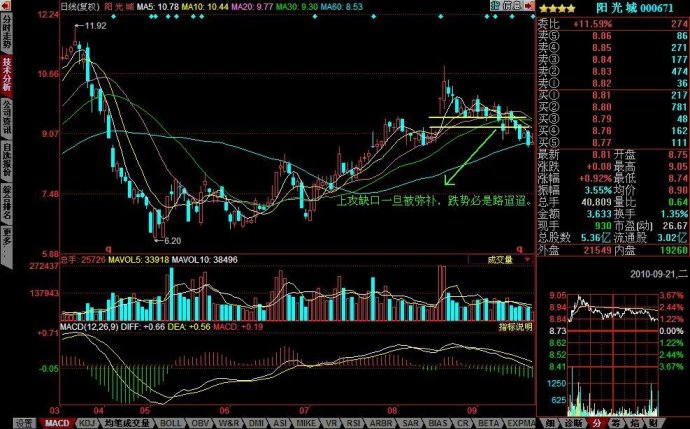Open the 更多 side tab
Screen dimensions: 690x429
(x=7, y=245)
